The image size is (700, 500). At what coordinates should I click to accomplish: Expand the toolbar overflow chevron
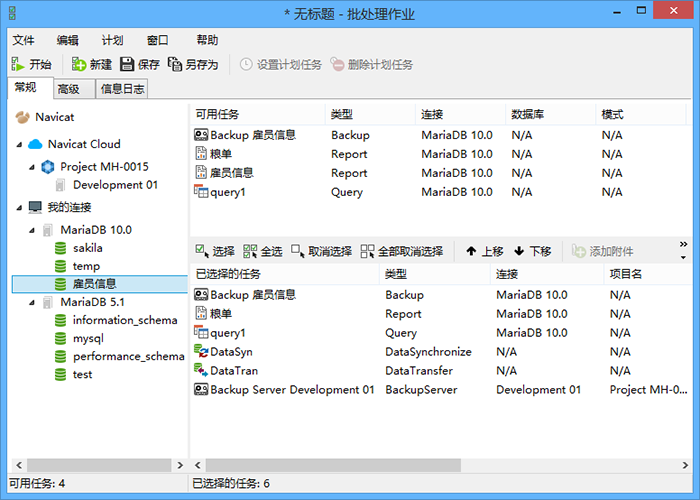pyautogui.click(x=683, y=244)
